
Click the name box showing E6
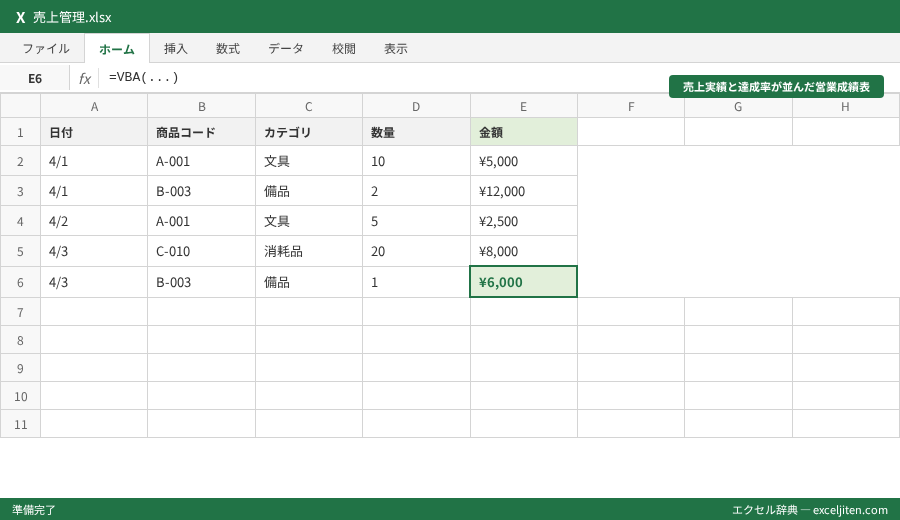point(35,78)
